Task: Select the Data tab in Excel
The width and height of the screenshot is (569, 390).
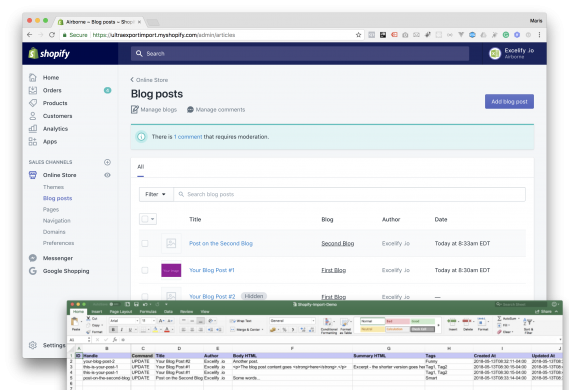Action: [168, 312]
